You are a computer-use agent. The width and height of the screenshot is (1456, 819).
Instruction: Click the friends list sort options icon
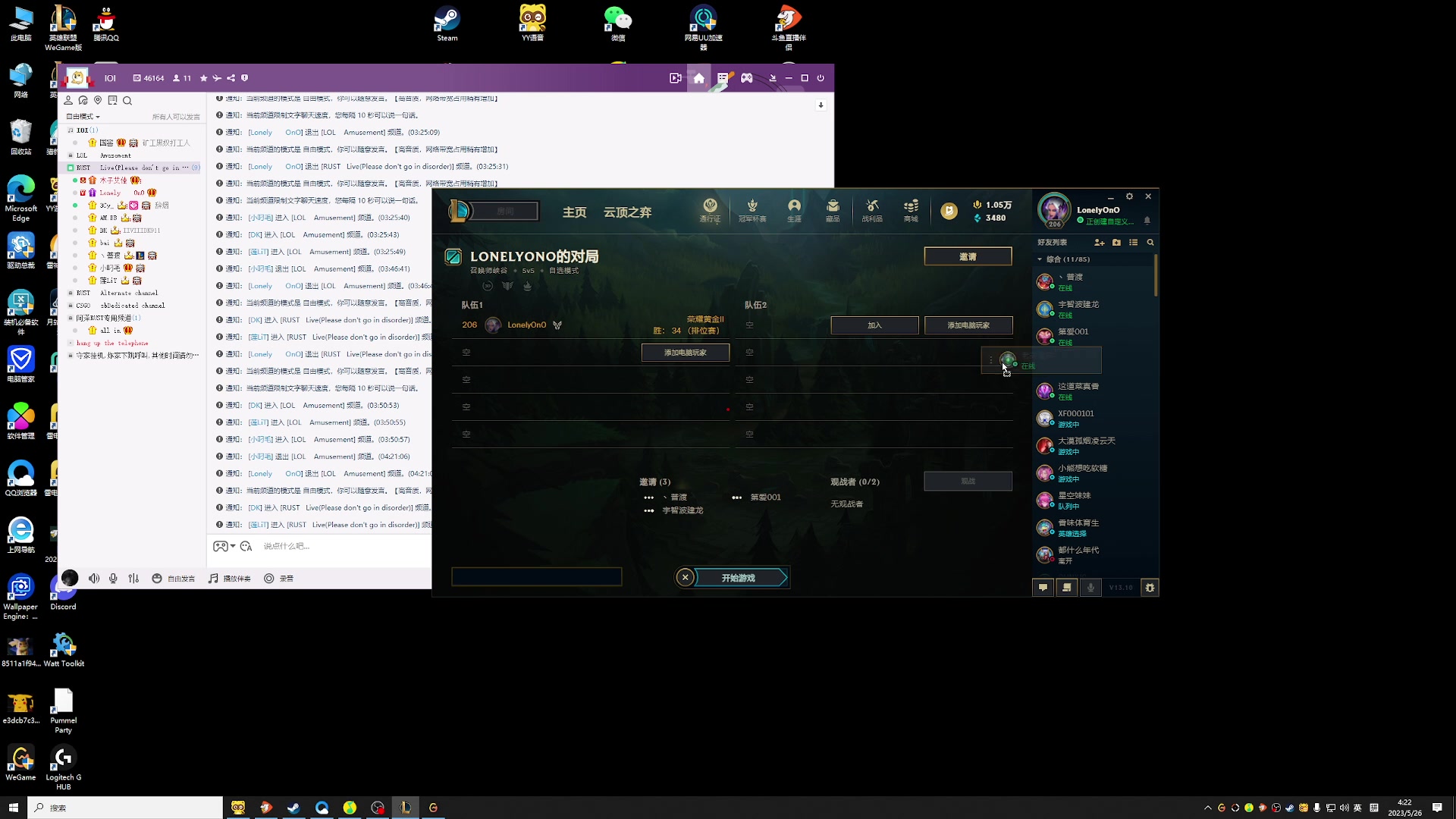click(1133, 243)
